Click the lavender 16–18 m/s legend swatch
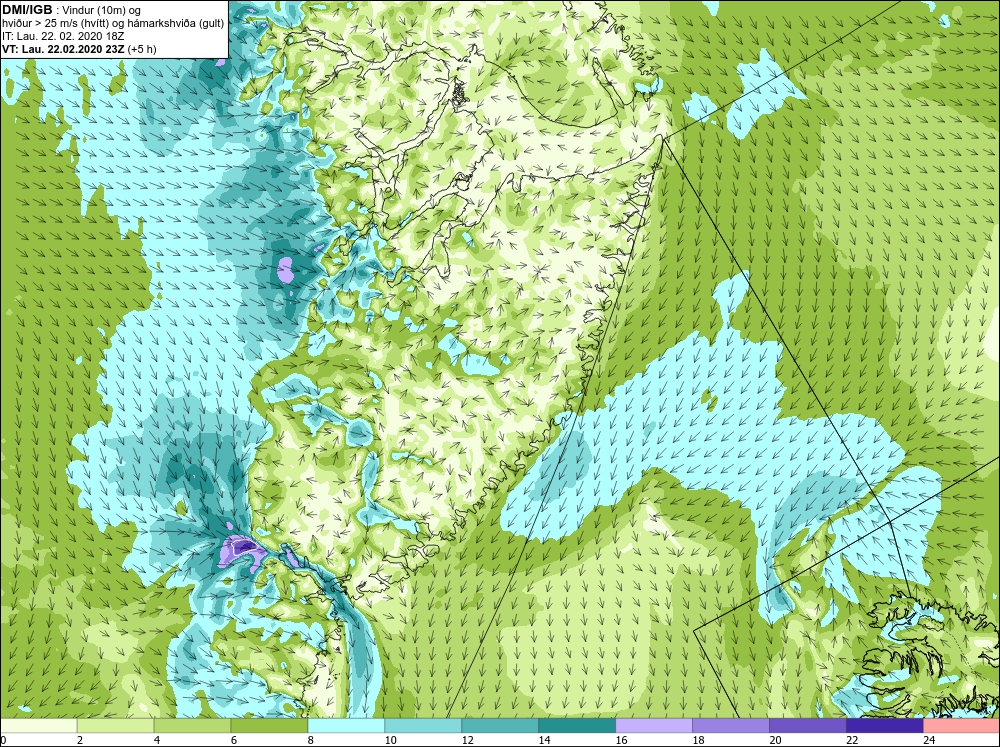1000x747 pixels. click(654, 725)
